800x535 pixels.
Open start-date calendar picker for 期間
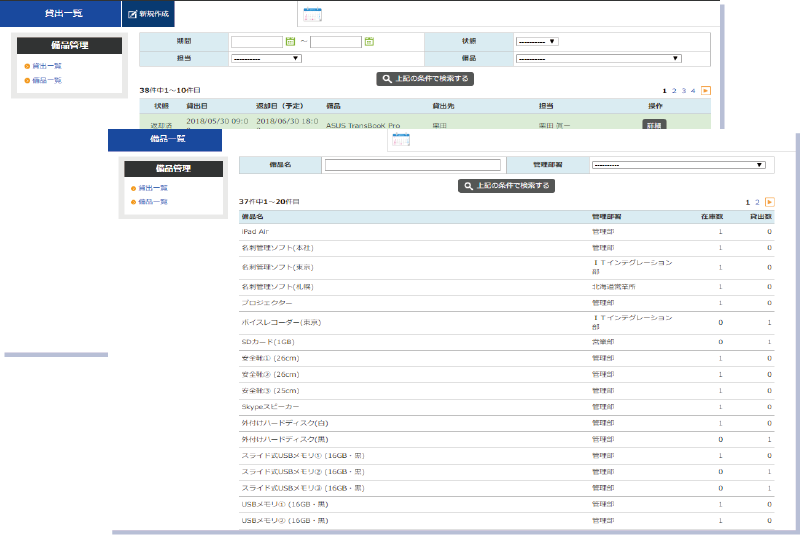point(290,41)
